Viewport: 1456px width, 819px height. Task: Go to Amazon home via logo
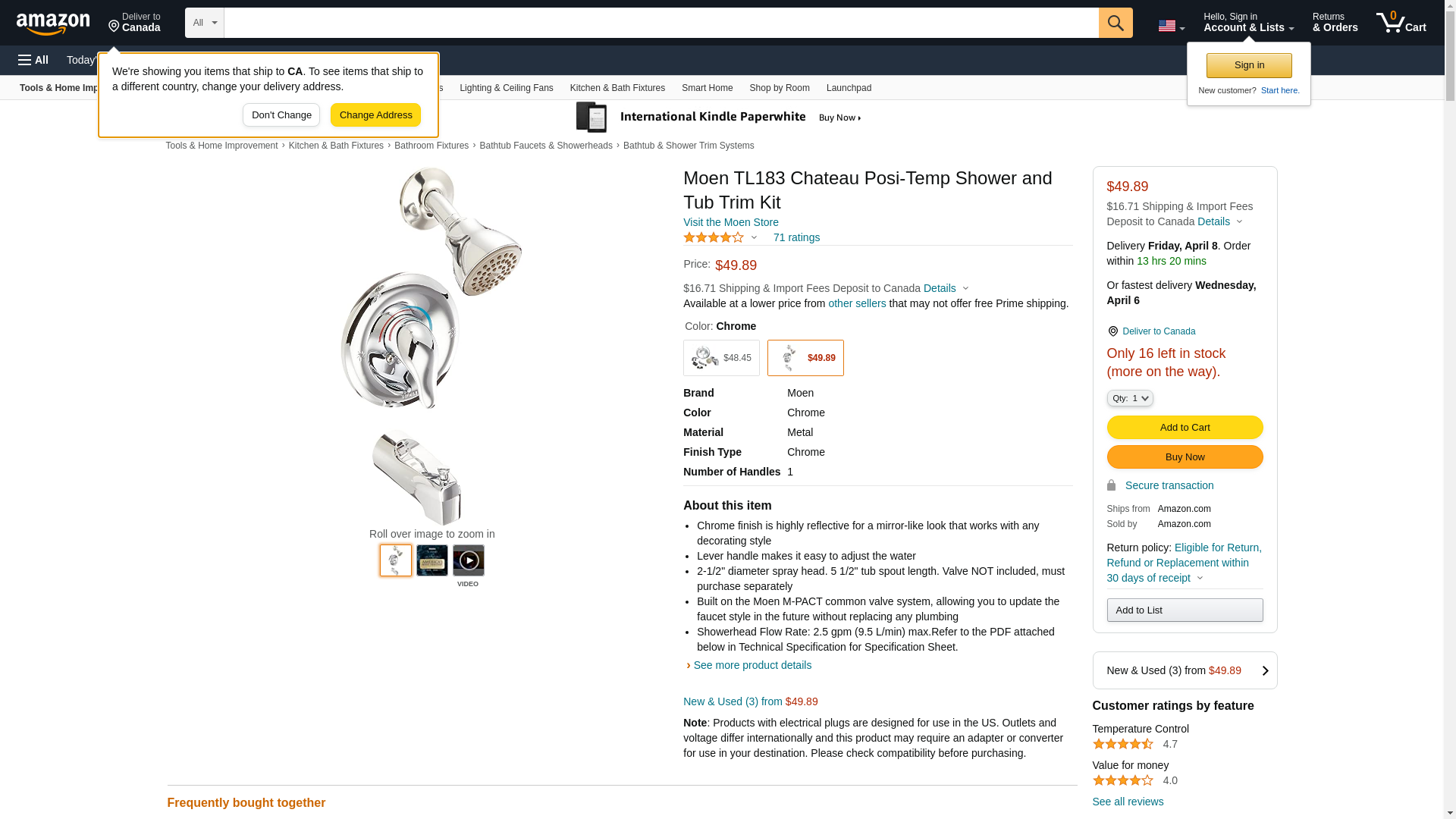point(53,24)
